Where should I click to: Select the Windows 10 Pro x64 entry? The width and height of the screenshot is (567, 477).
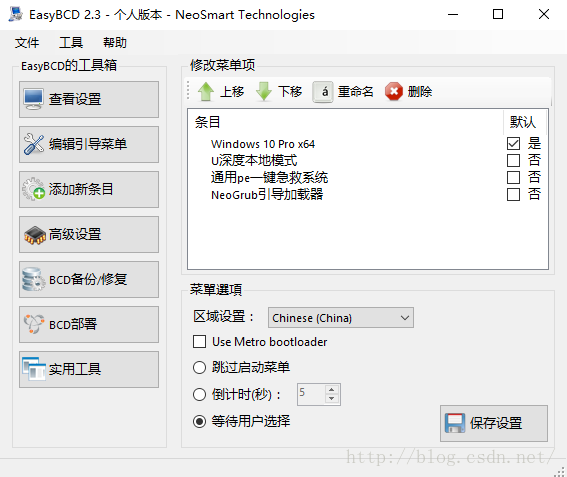(x=263, y=144)
